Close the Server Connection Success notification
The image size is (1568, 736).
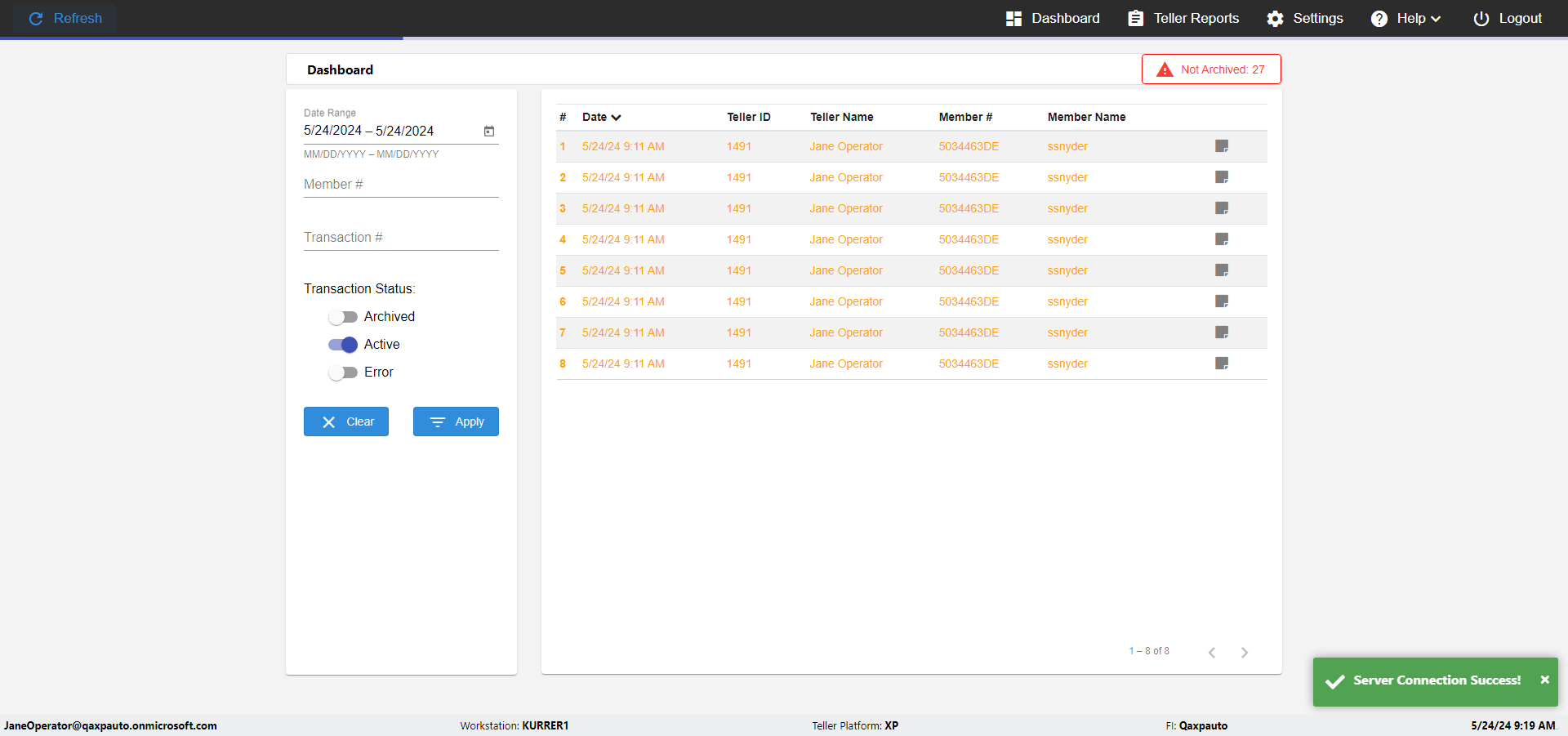1544,680
